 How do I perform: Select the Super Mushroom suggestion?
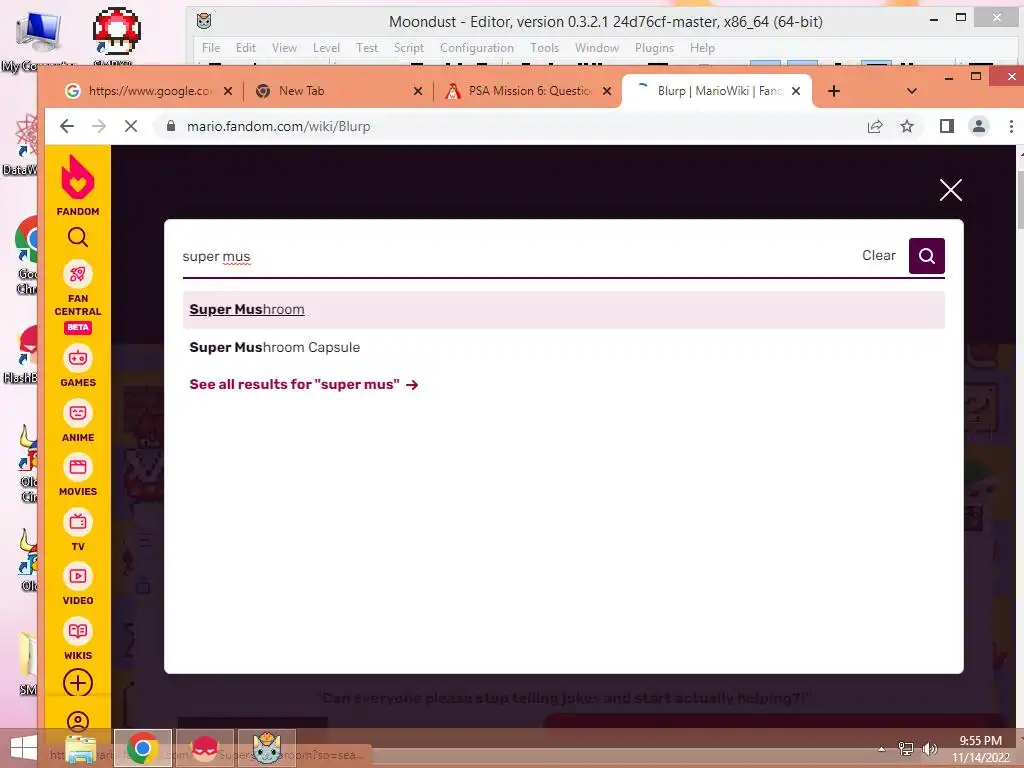click(564, 310)
